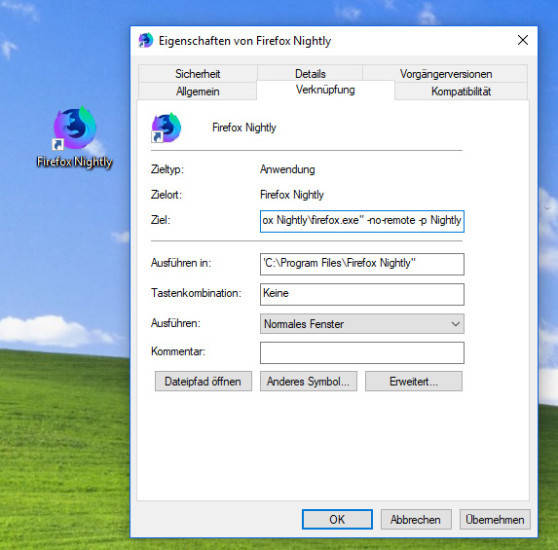This screenshot has width=558, height=550.
Task: Click the Anderes Symbol... button
Action: 308,381
